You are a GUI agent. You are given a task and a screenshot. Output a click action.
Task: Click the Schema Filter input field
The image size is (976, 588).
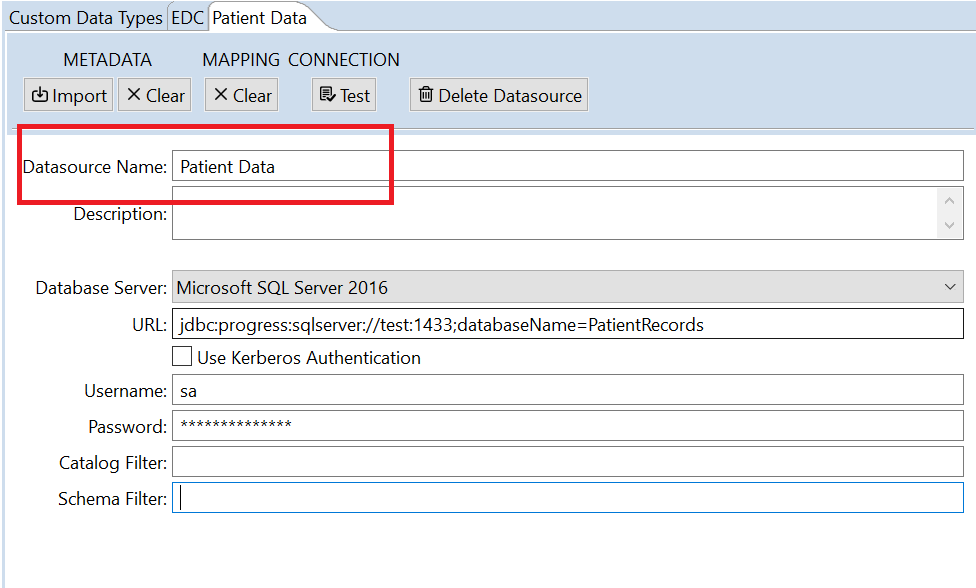pyautogui.click(x=568, y=498)
